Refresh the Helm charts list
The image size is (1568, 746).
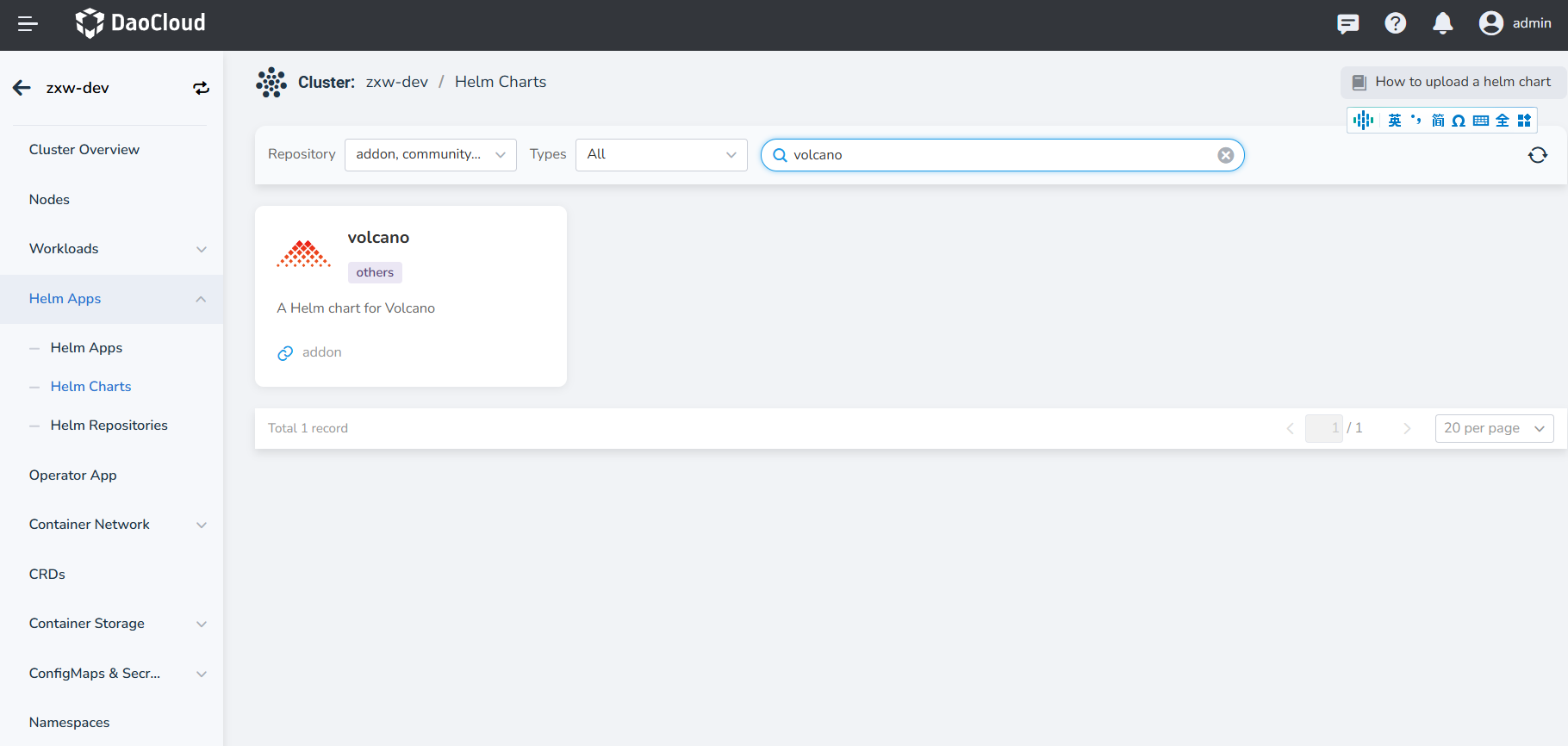point(1537,155)
